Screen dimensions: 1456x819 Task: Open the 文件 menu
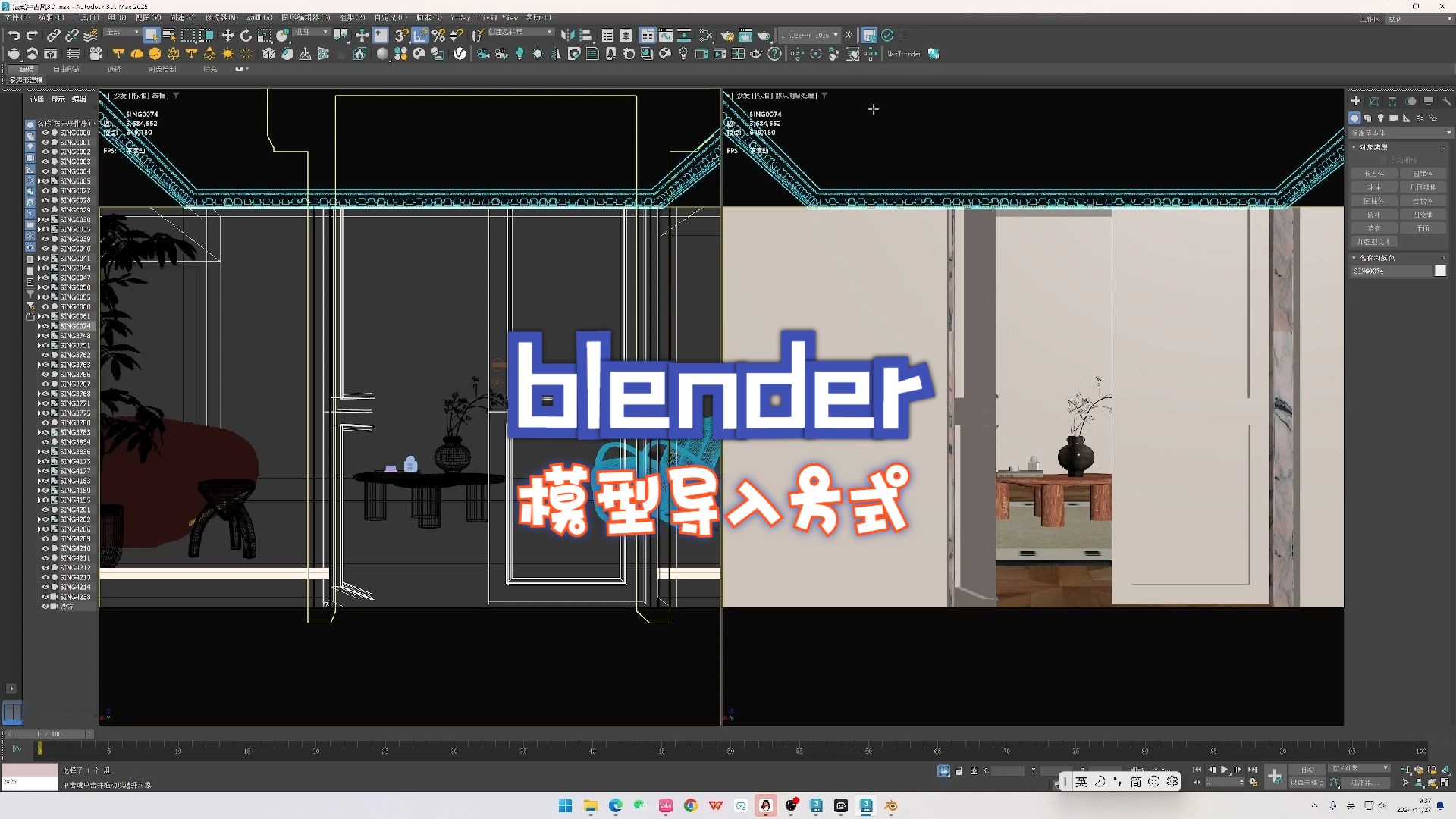click(15, 17)
